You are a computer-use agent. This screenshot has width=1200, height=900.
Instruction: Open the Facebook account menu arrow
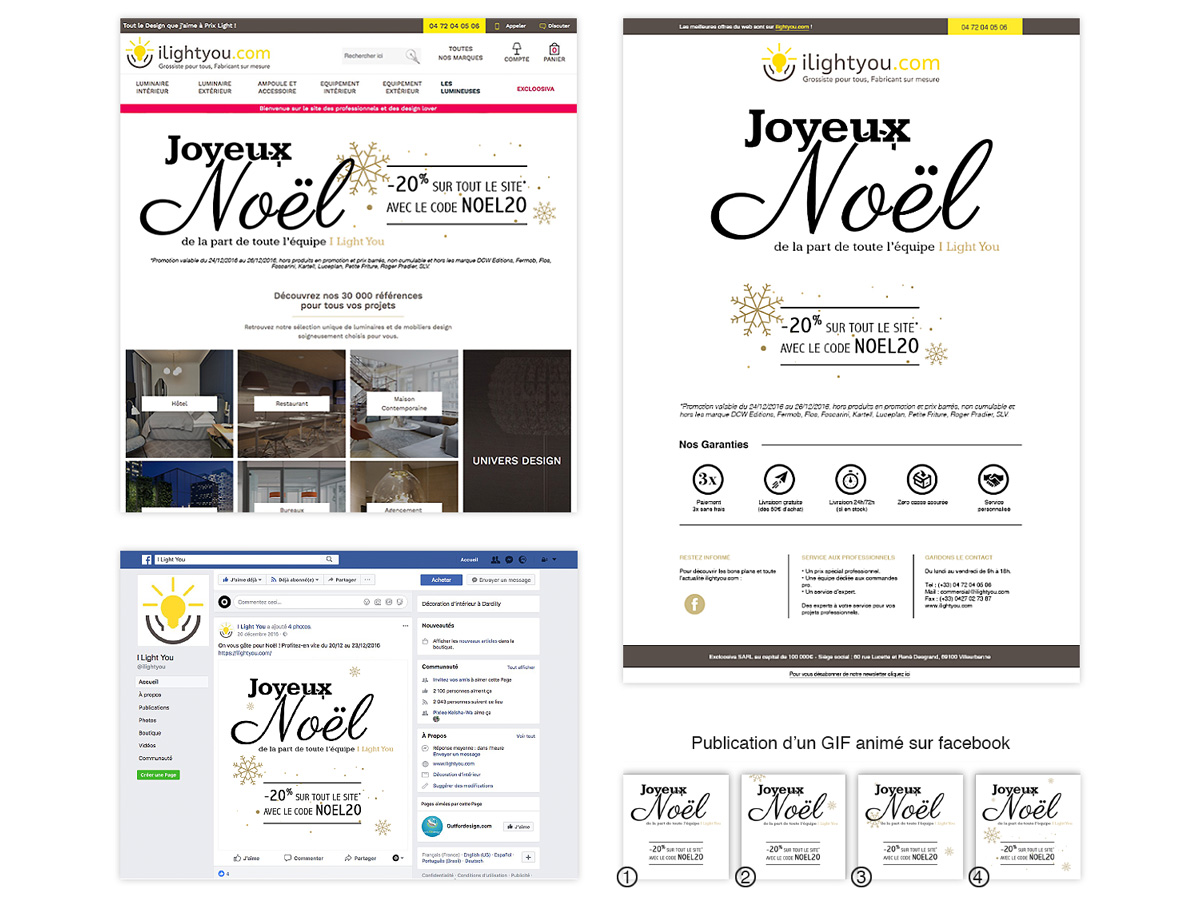pyautogui.click(x=554, y=560)
